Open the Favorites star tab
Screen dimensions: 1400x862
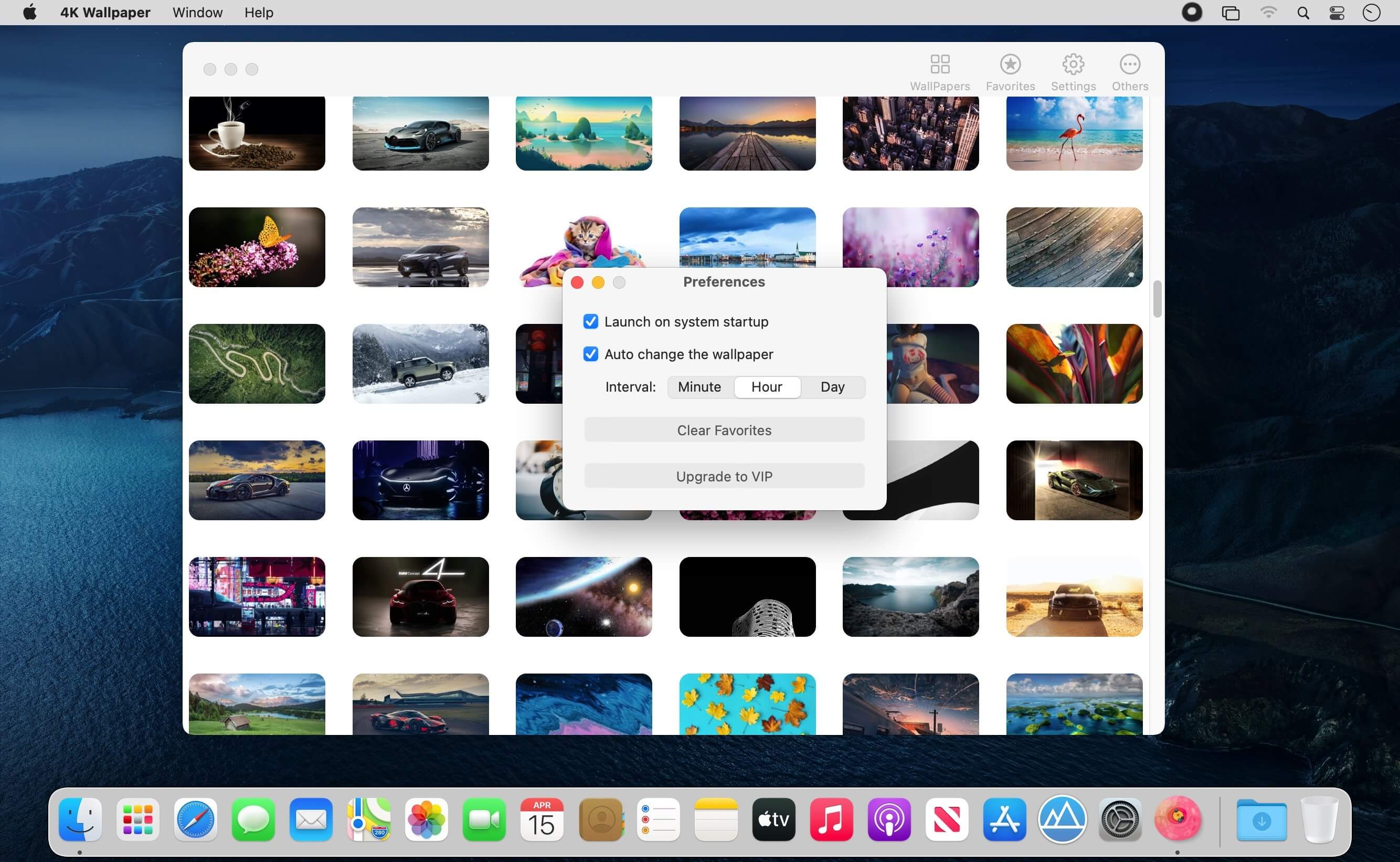(x=1010, y=72)
